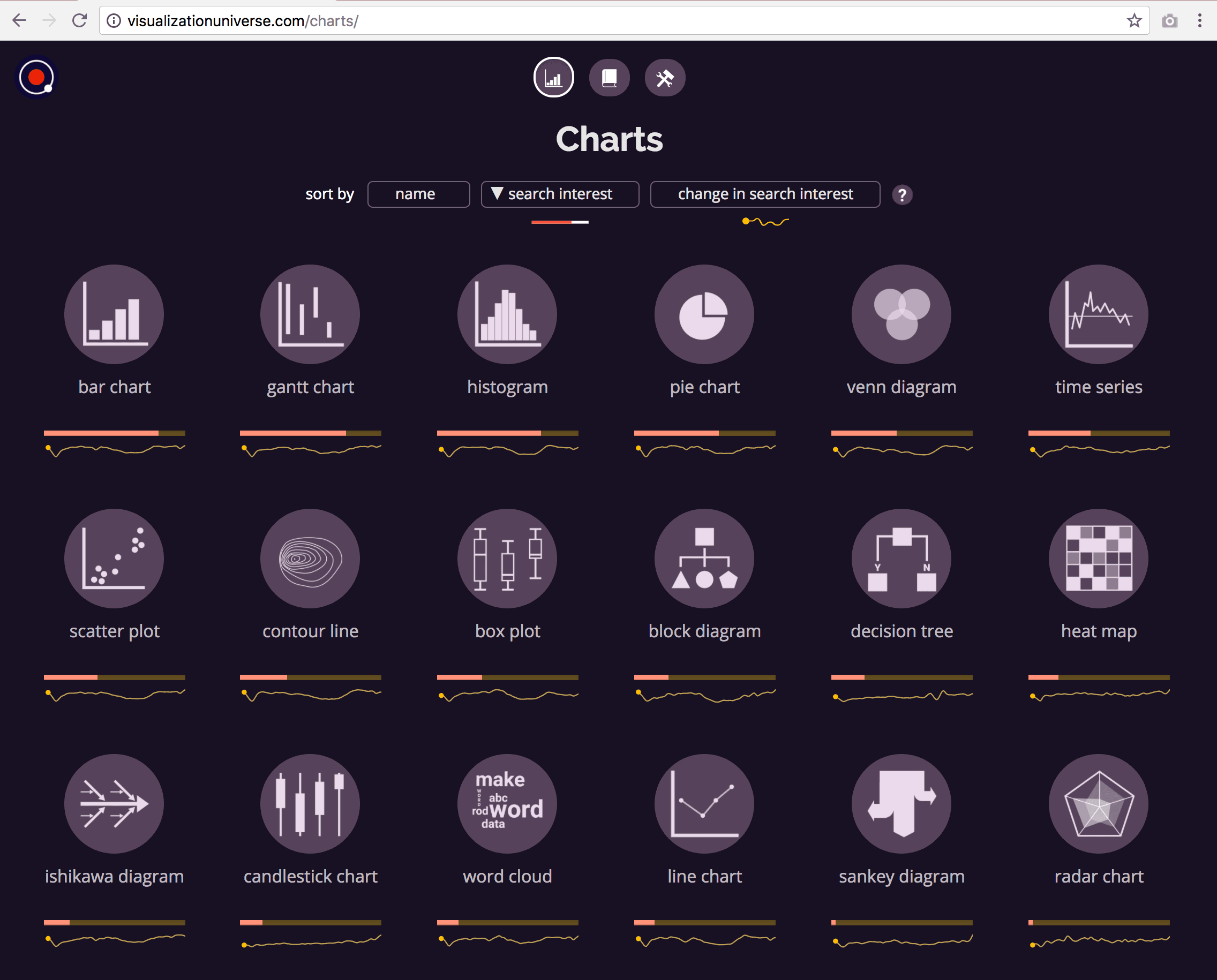Open the radar chart icon
The image size is (1217, 980).
[x=1099, y=803]
